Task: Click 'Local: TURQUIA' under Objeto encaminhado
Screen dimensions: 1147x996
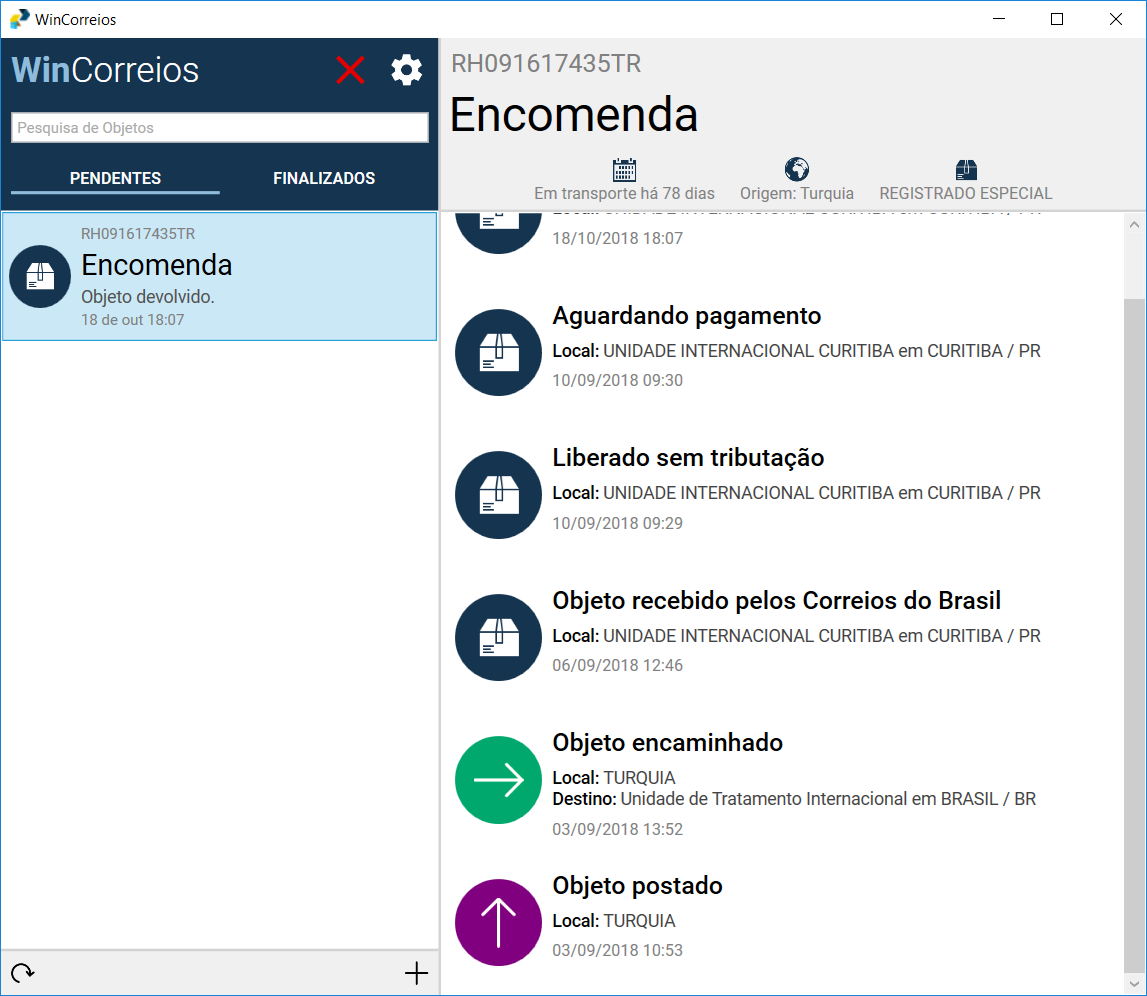Action: pyautogui.click(x=614, y=778)
